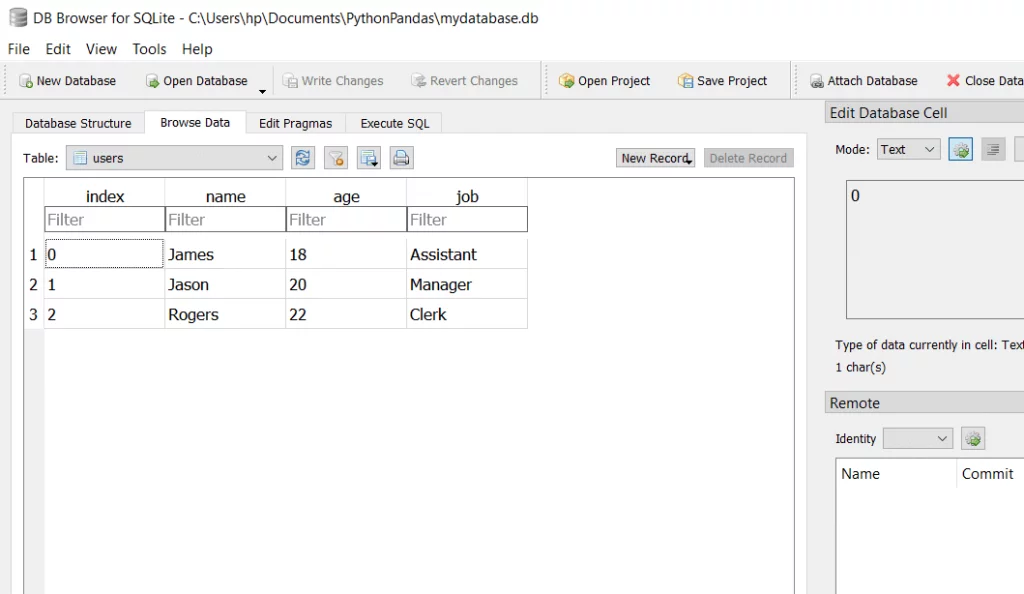
Task: Open the Execute SQL tab
Action: (x=394, y=123)
